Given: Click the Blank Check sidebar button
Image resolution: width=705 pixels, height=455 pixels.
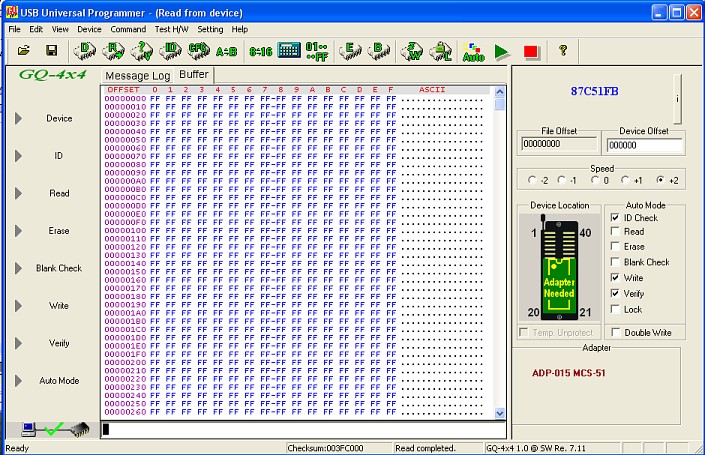Looking at the screenshot, I should coord(59,268).
